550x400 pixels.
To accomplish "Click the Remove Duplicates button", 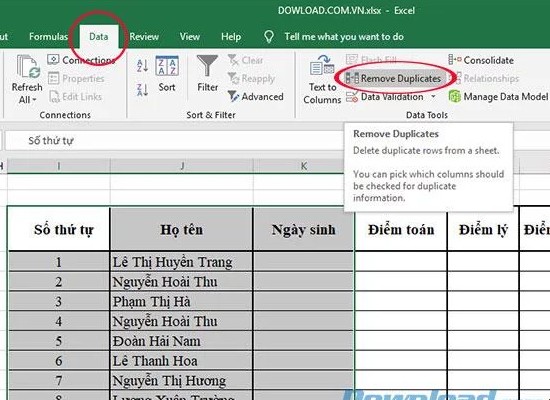I will [393, 78].
